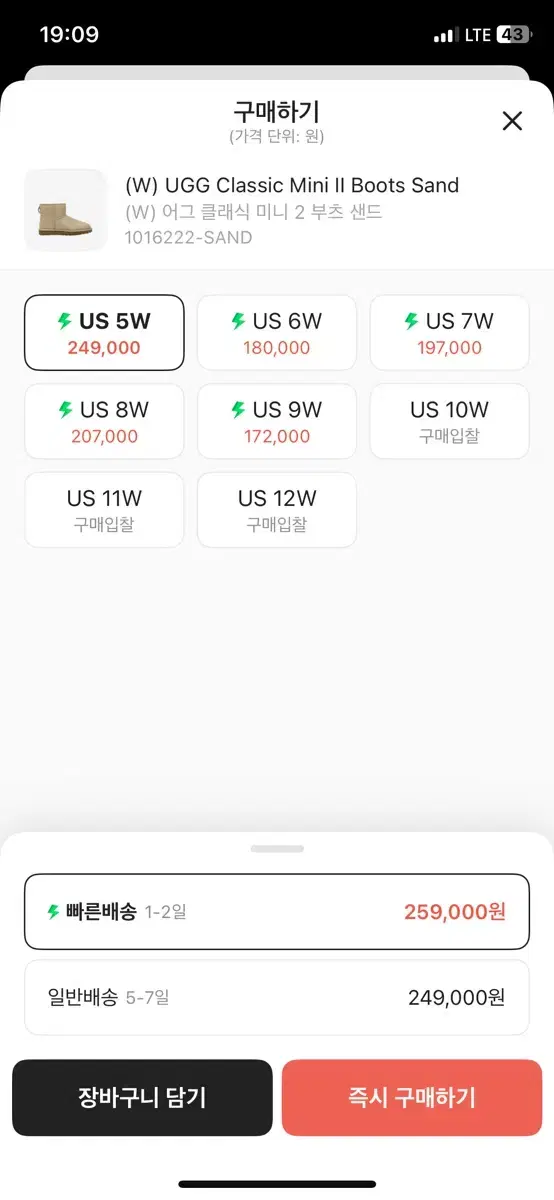The height and width of the screenshot is (1200, 554).
Task: Choose size US 6W priced 180,000
Action: [x=277, y=333]
